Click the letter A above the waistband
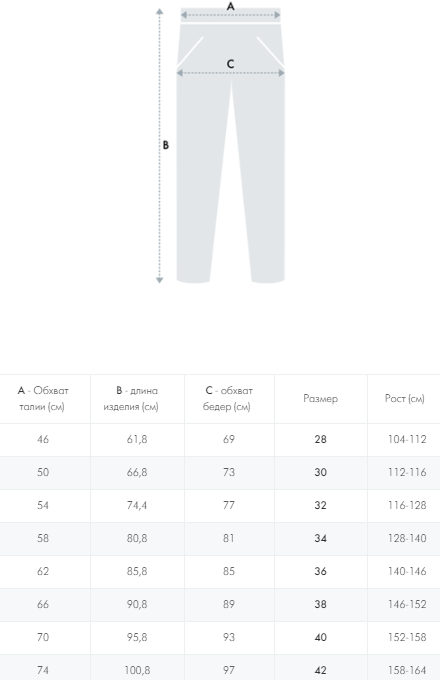This screenshot has width=440, height=680. click(231, 6)
